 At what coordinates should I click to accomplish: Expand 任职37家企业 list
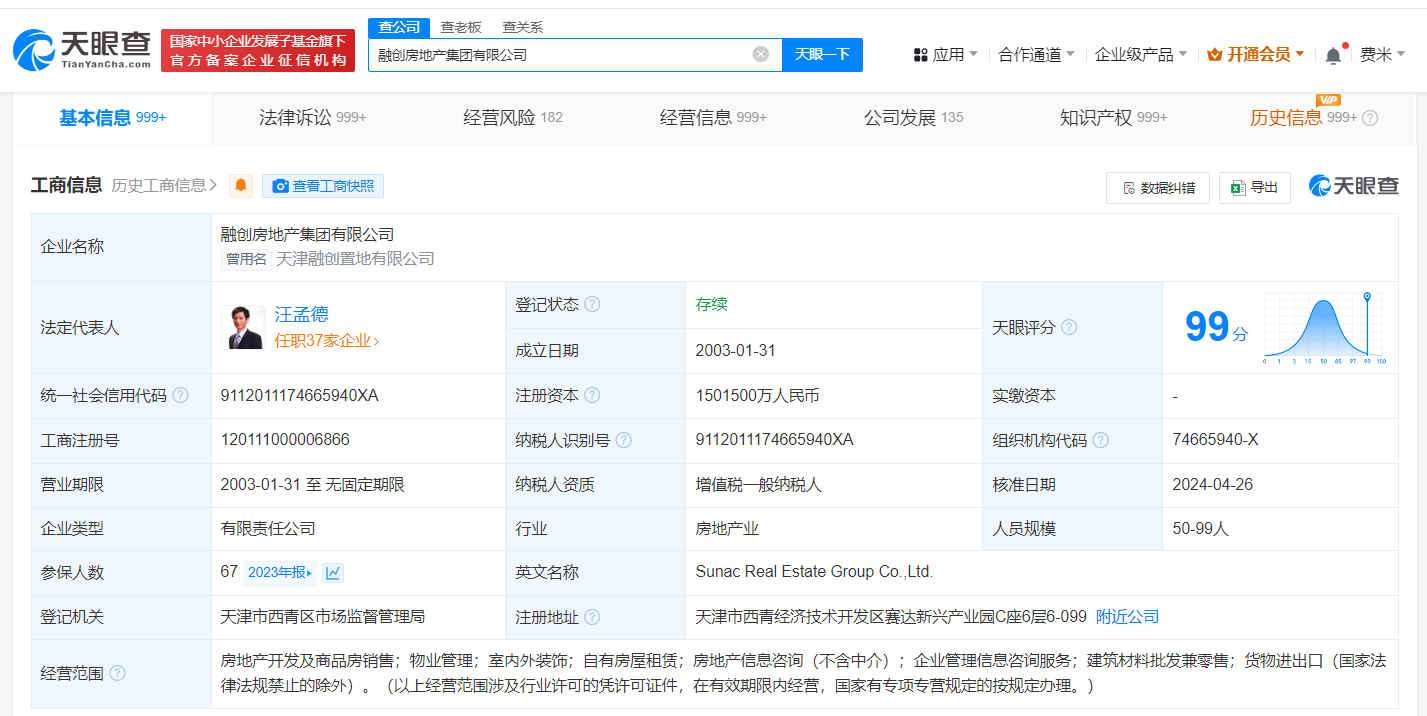(x=327, y=341)
